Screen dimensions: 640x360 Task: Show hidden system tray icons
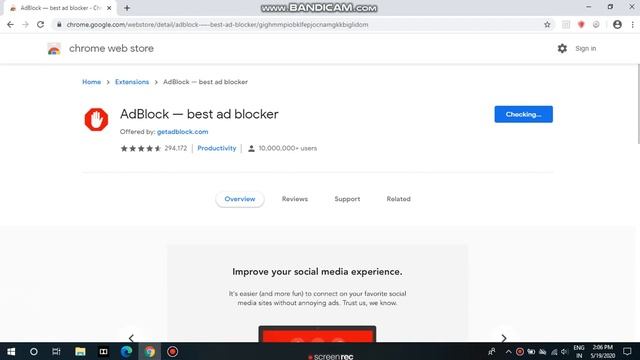(508, 351)
